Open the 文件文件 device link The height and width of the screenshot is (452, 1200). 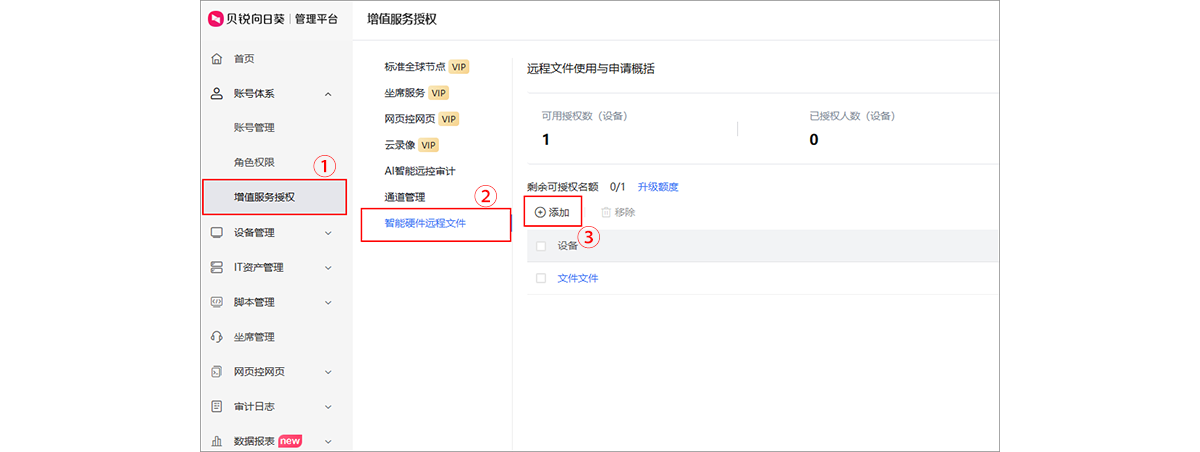pyautogui.click(x=577, y=278)
